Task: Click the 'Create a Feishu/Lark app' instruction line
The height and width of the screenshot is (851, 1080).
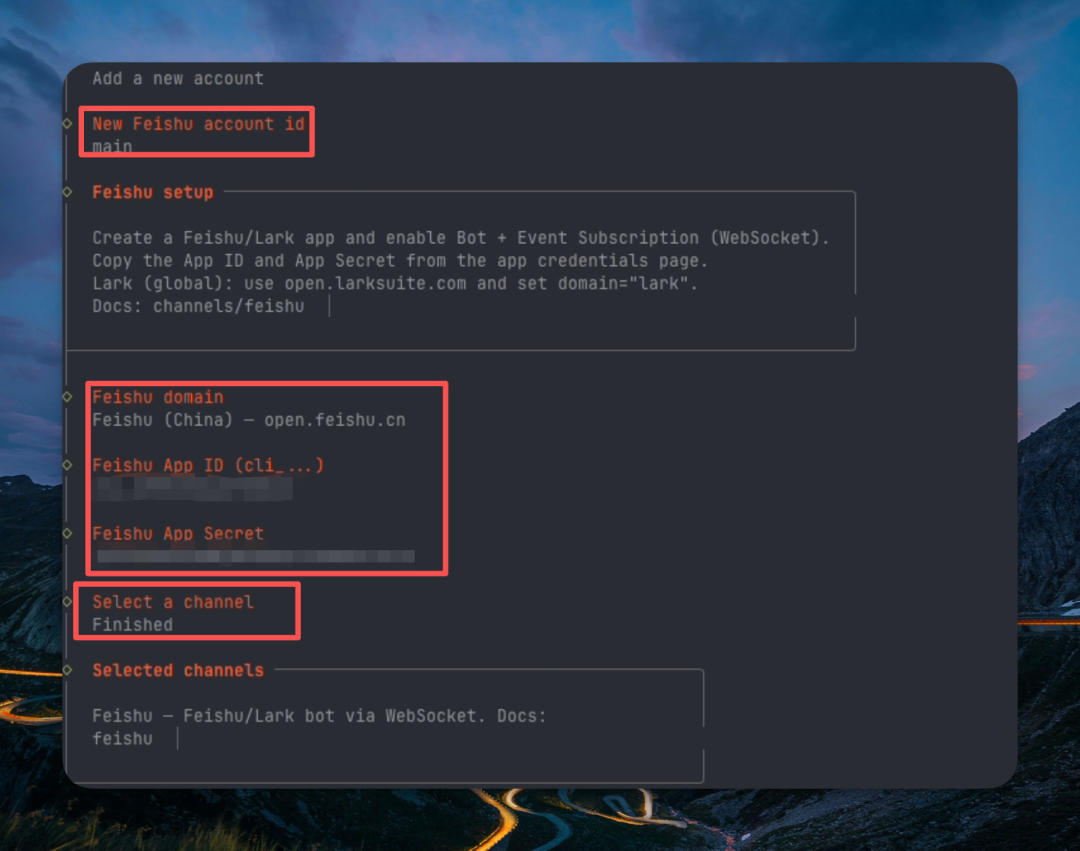Action: pos(461,238)
